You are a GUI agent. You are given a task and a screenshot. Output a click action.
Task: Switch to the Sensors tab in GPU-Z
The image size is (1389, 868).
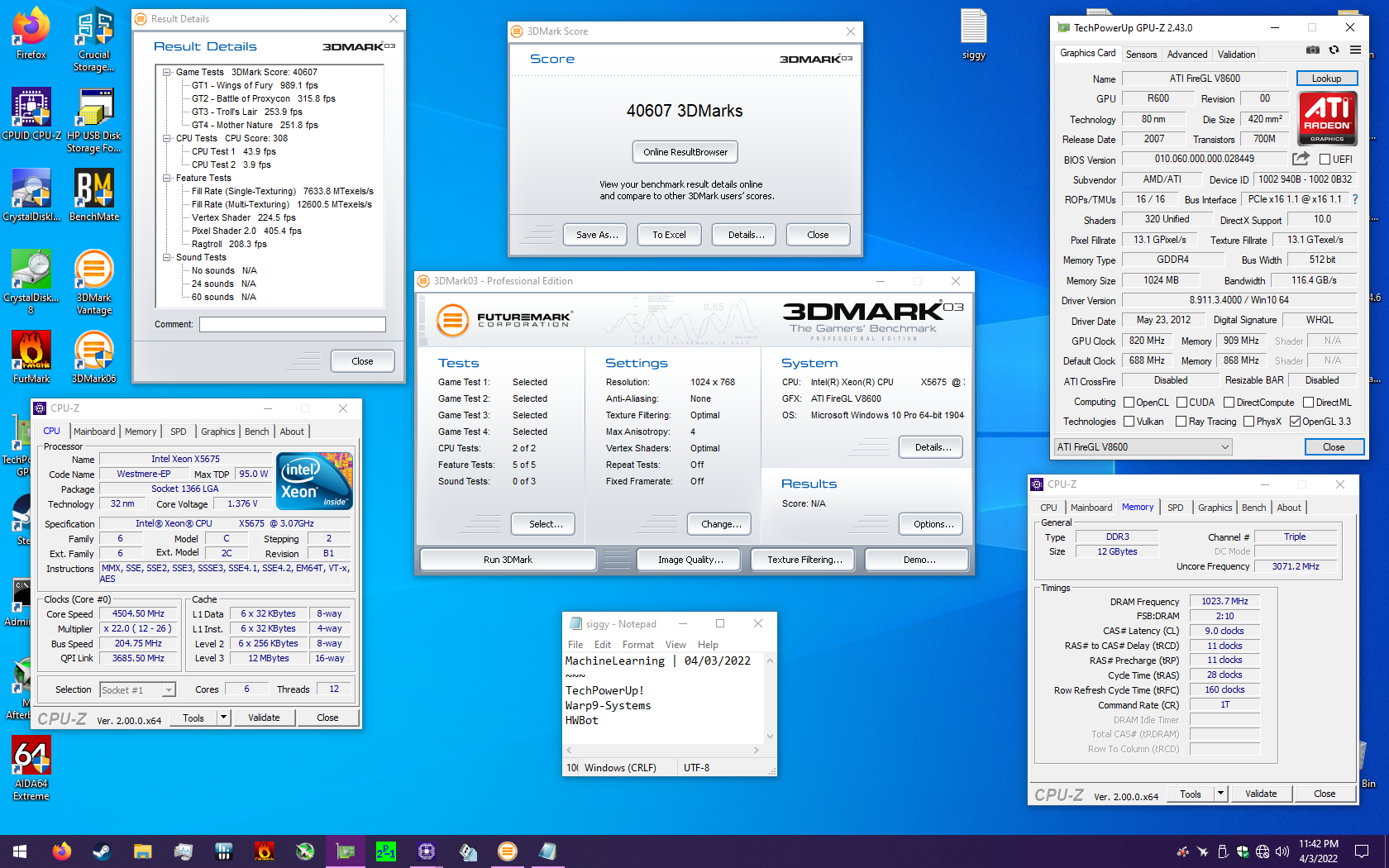pos(1141,55)
